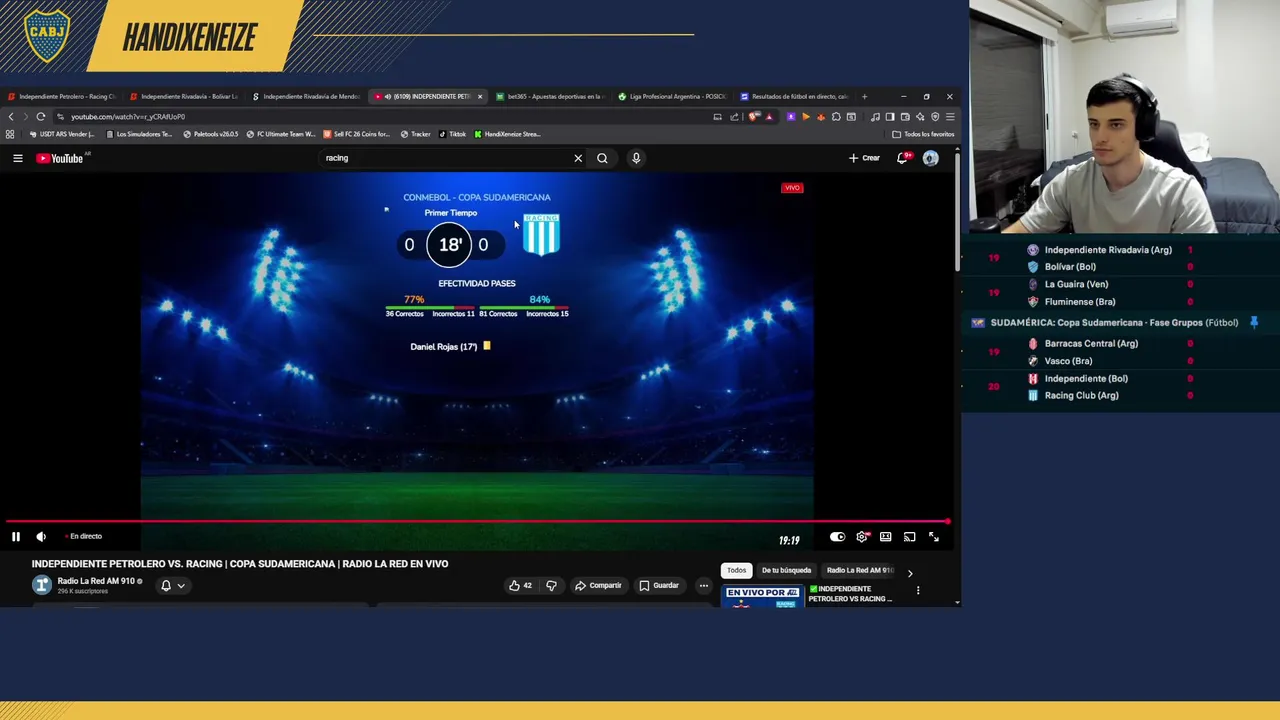Image resolution: width=1280 pixels, height=720 pixels.
Task: Run search with magnifying glass button
Action: [602, 158]
